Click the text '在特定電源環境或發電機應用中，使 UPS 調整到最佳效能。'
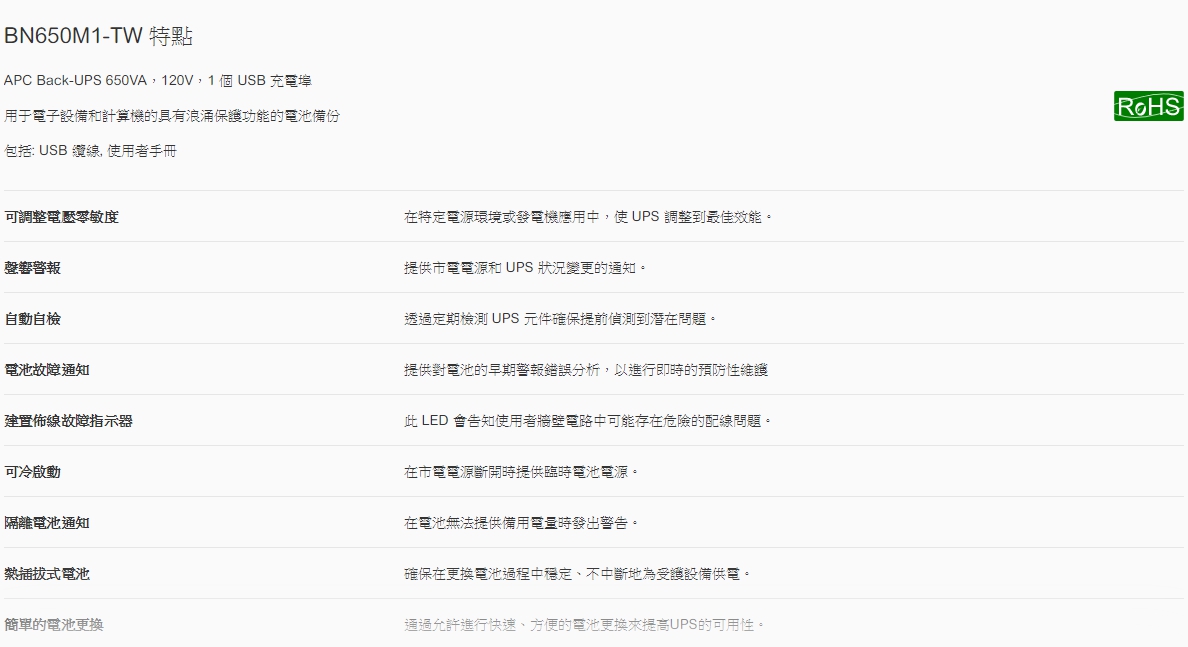 pos(589,217)
